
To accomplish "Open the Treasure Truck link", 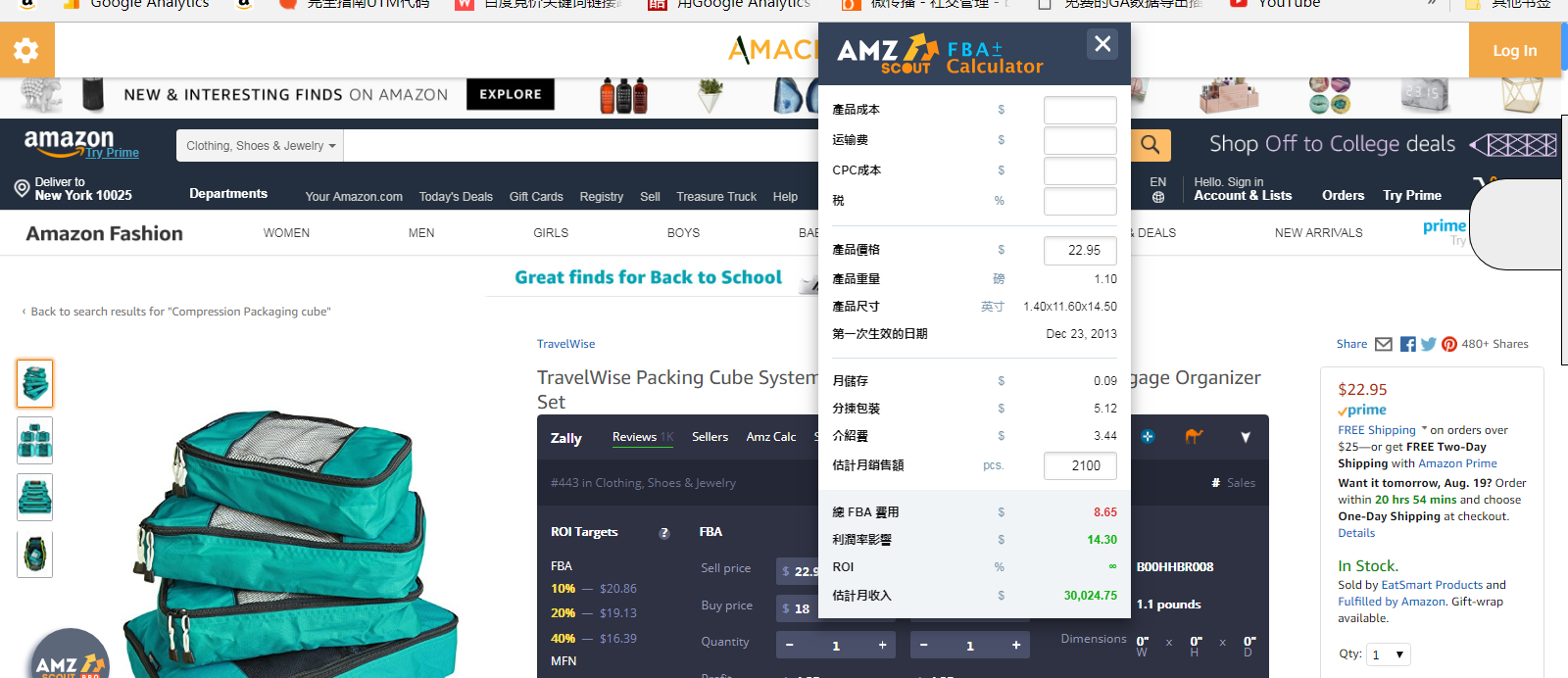I will click(716, 197).
